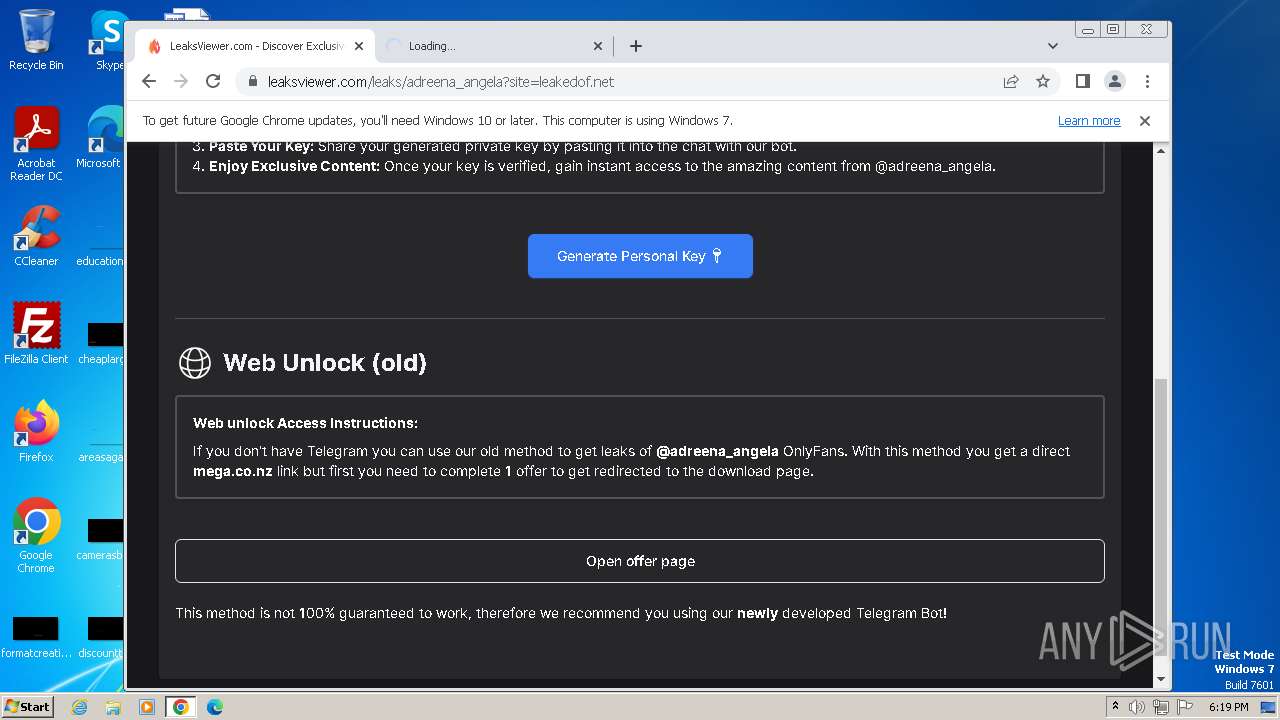Select Chrome in the taskbar

(181, 707)
